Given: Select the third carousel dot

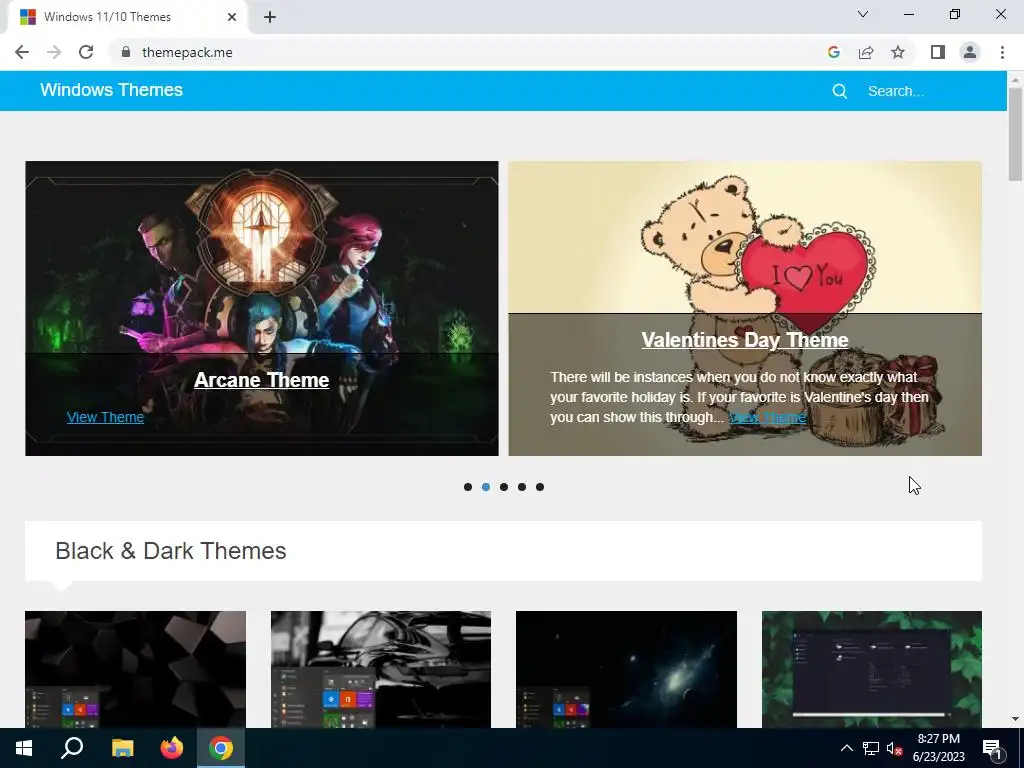Looking at the screenshot, I should click(x=504, y=487).
